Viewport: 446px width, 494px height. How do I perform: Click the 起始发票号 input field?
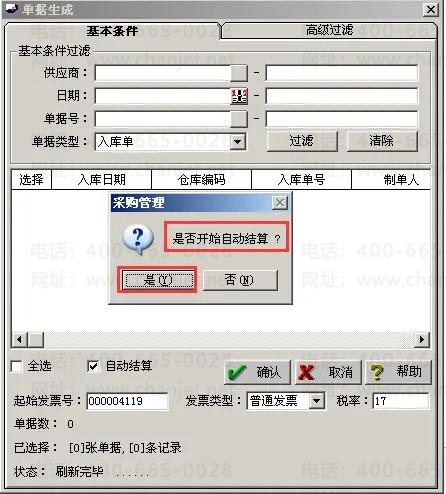pos(127,401)
